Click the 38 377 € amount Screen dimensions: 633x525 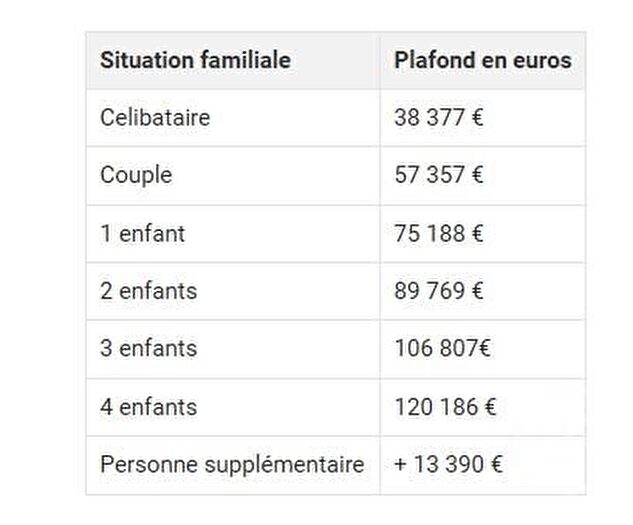439,117
